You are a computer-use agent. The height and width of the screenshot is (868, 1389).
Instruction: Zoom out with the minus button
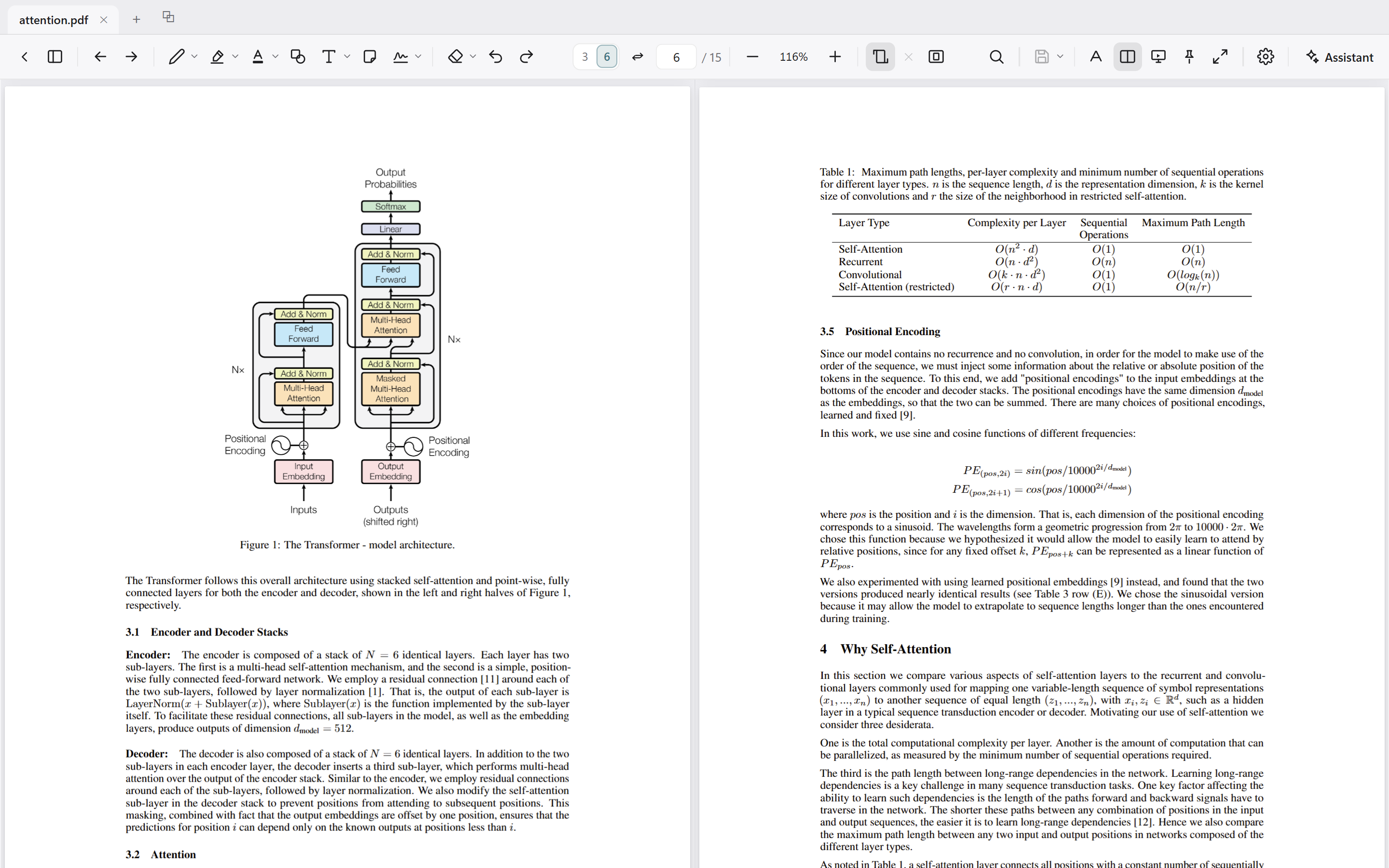(752, 57)
